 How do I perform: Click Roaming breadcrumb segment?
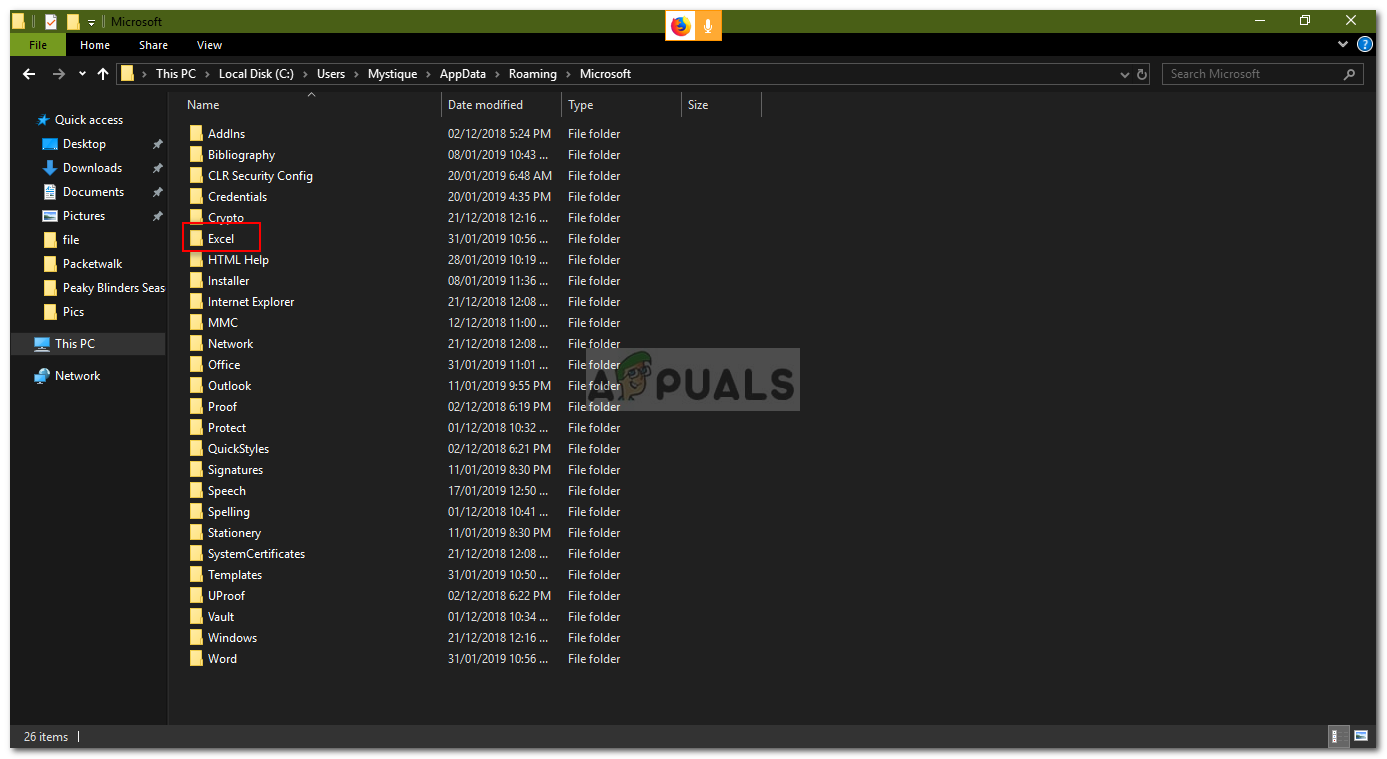tap(532, 74)
